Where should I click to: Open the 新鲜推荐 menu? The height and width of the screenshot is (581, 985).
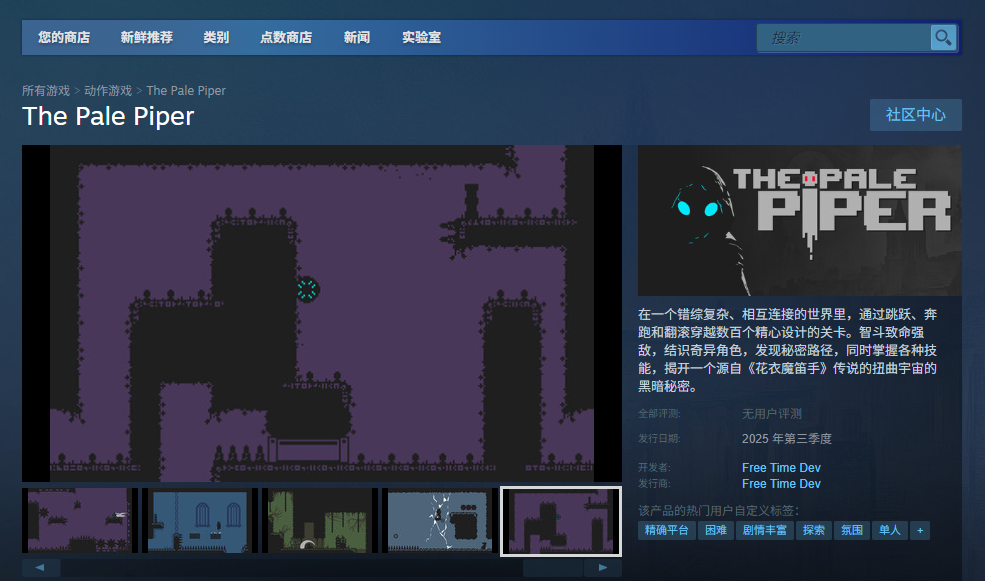pos(146,38)
